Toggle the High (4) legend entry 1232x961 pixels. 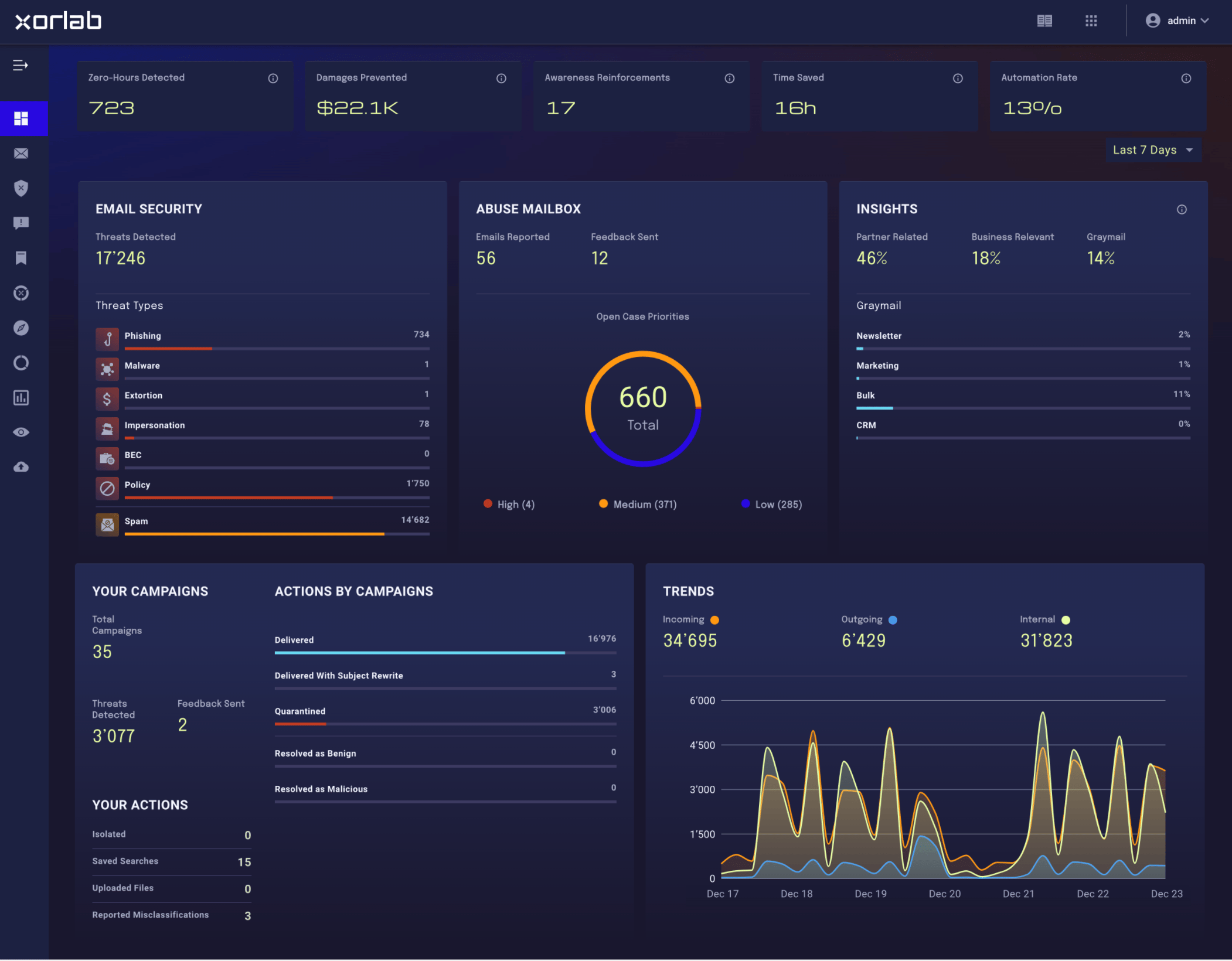(509, 505)
